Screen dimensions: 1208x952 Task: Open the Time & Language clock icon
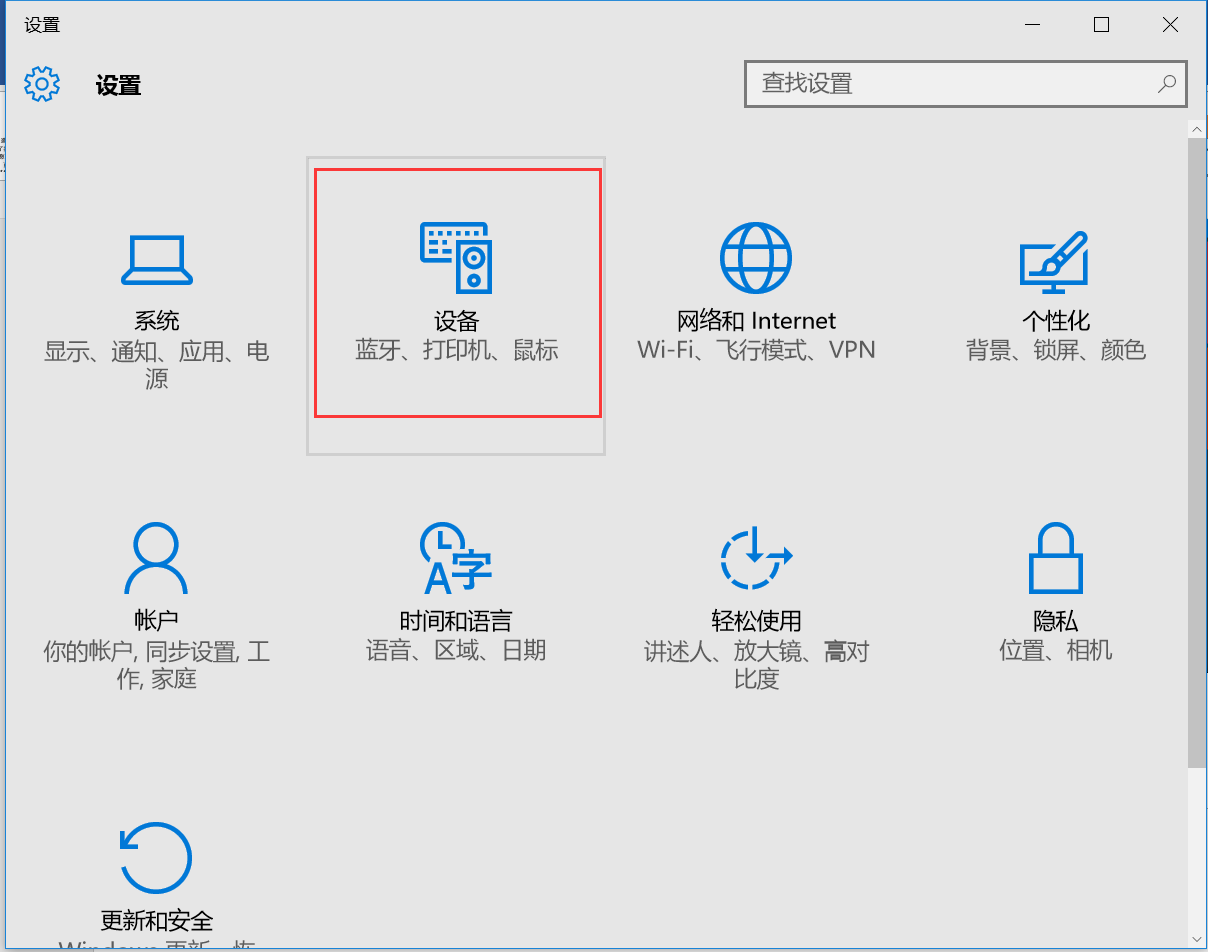(x=456, y=558)
